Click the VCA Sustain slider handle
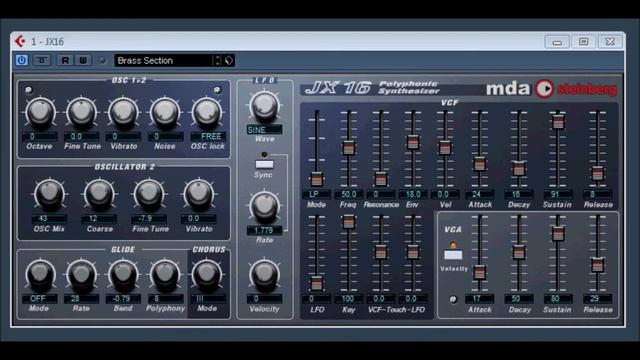Screen dimensions: 640x360 coord(558,233)
